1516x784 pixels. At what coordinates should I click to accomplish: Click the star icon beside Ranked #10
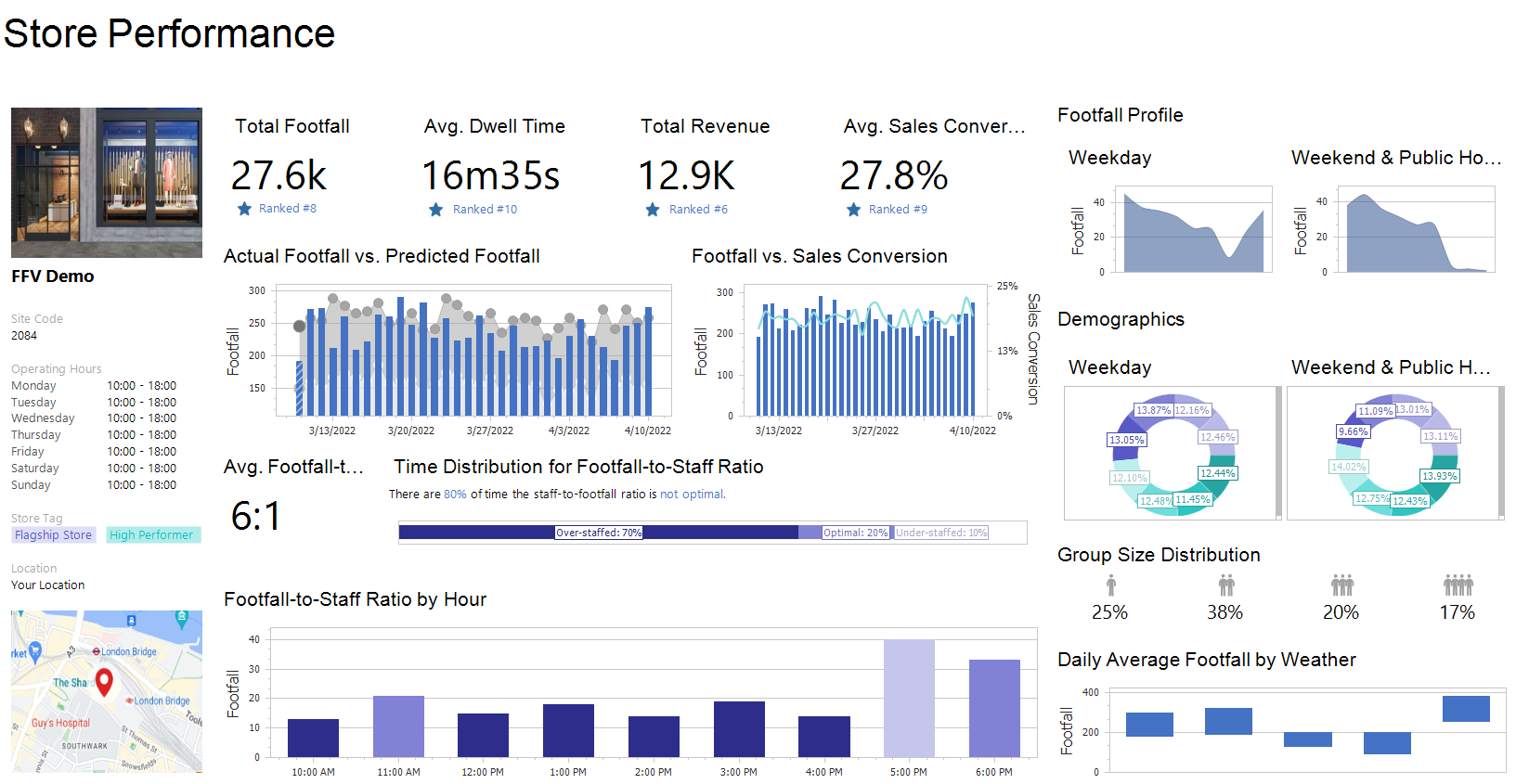tap(435, 210)
